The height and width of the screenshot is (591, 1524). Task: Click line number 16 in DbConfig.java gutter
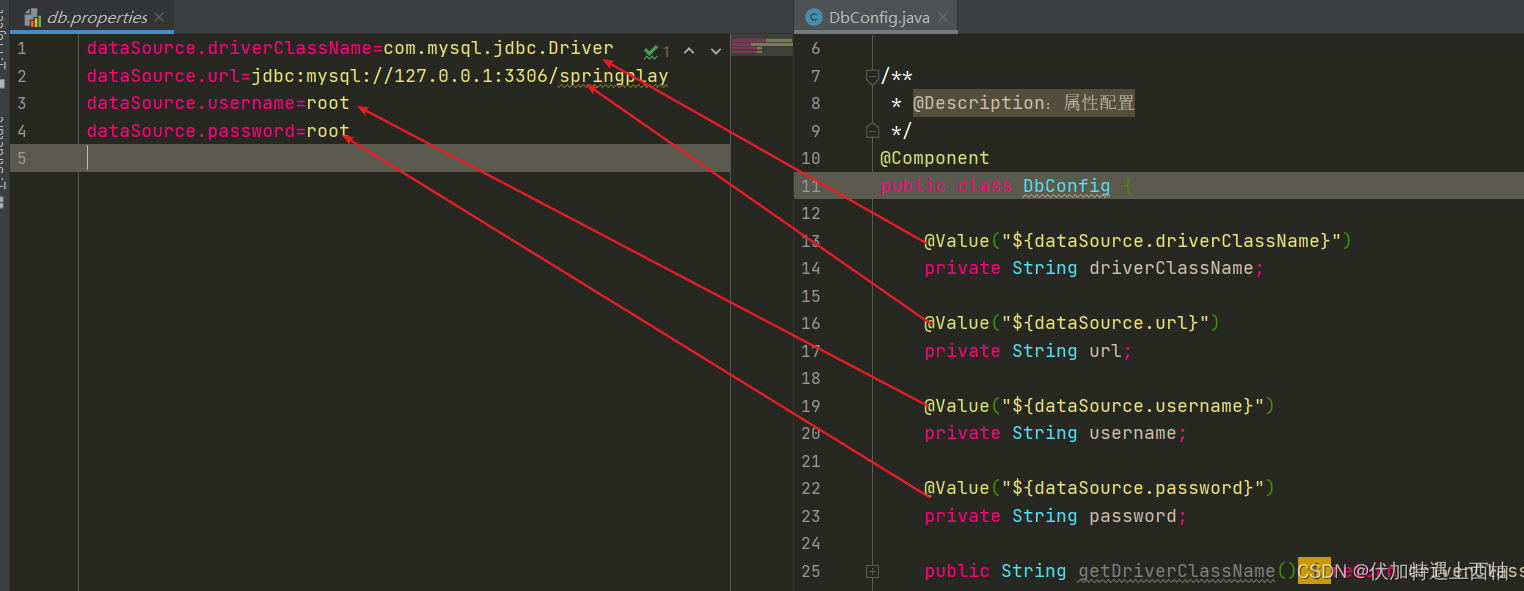point(811,323)
